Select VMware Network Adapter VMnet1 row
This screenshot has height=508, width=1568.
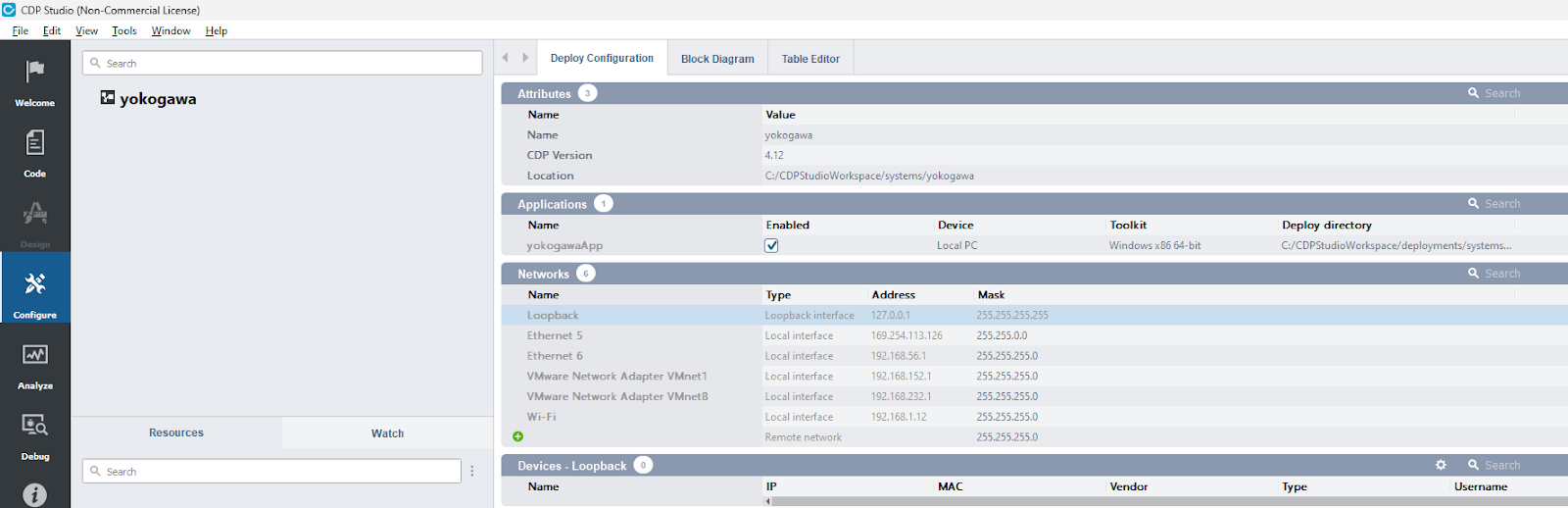coord(1034,377)
